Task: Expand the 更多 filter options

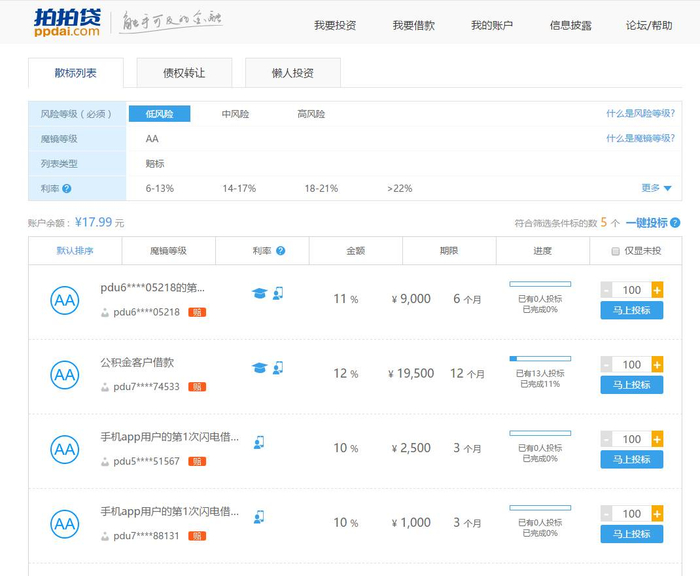Action: 656,188
